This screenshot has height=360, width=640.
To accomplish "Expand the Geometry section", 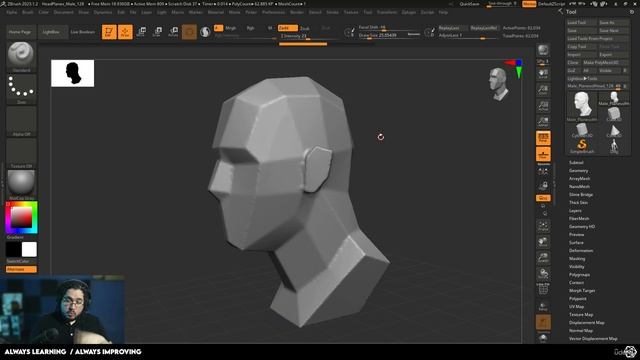I will (x=578, y=171).
